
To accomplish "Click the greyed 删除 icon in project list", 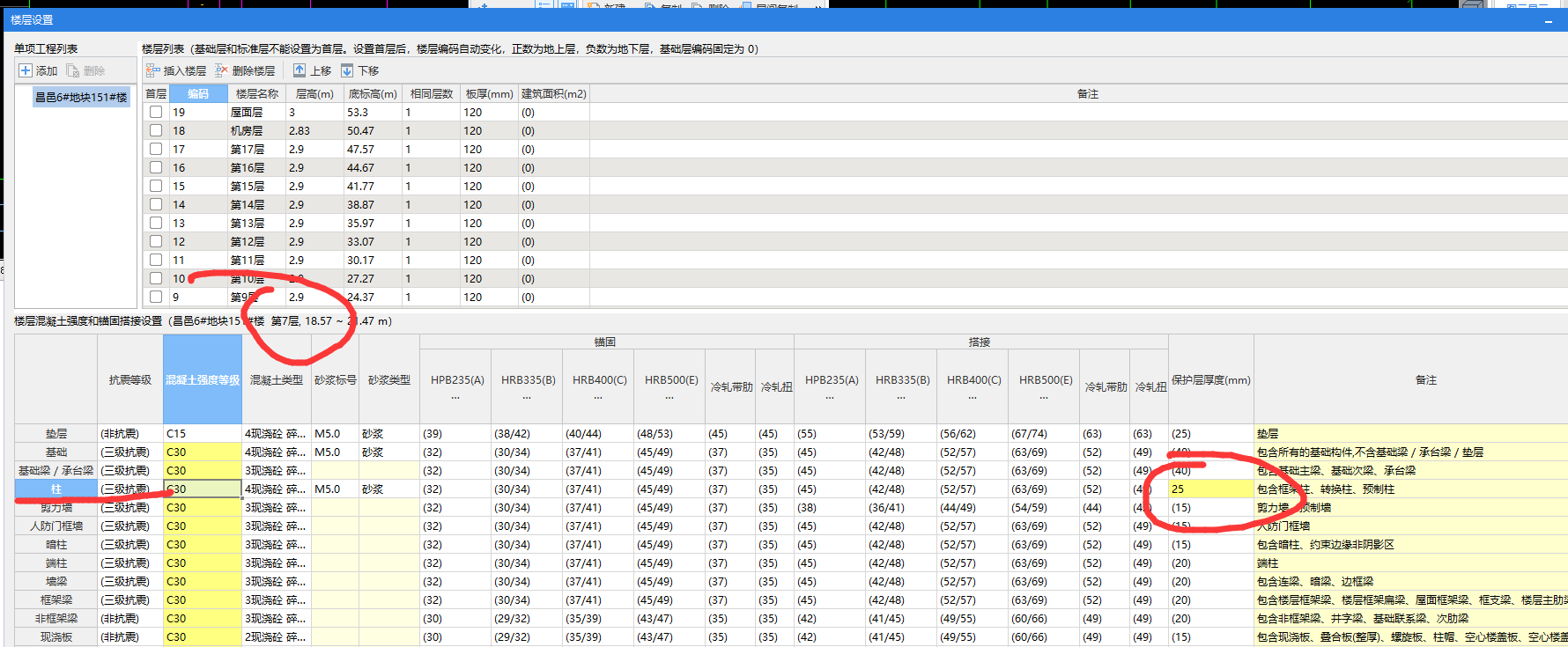I will (73, 70).
